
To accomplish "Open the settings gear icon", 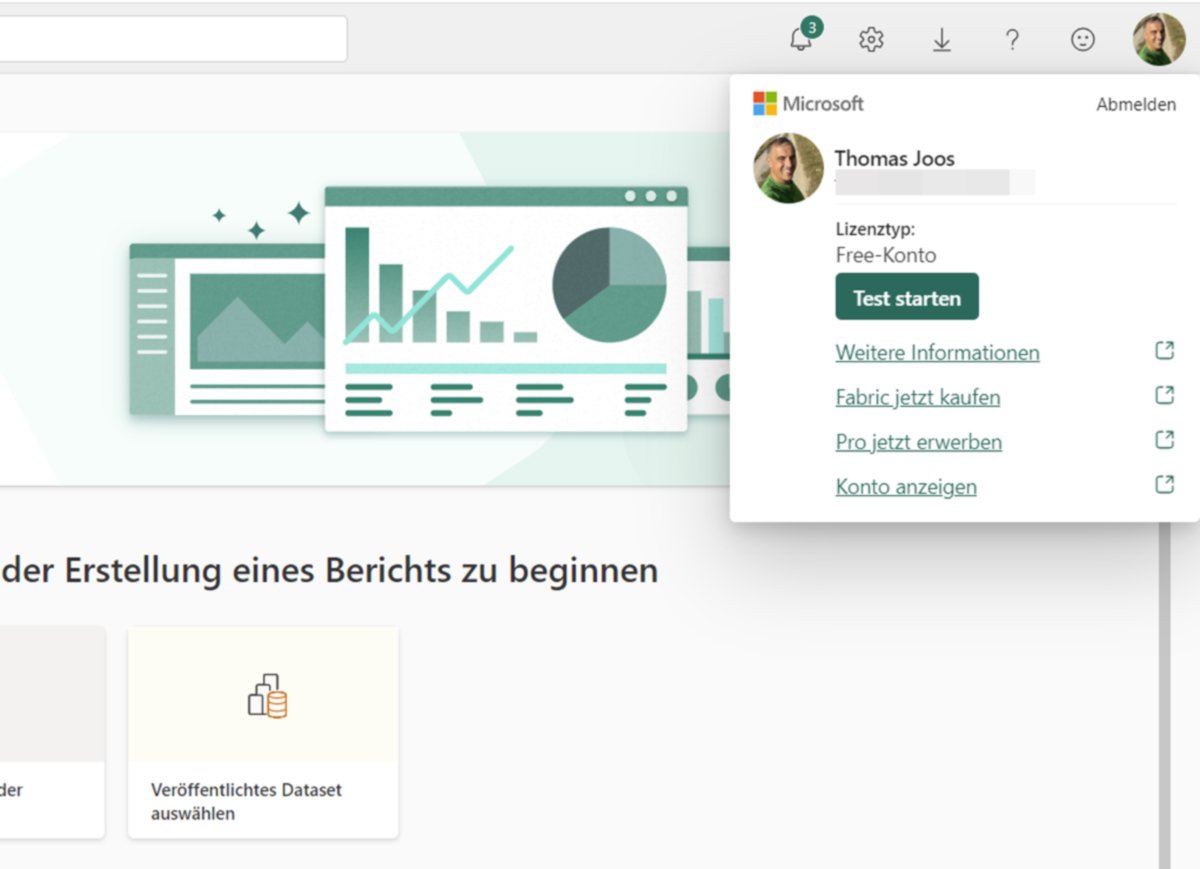I will click(x=871, y=39).
